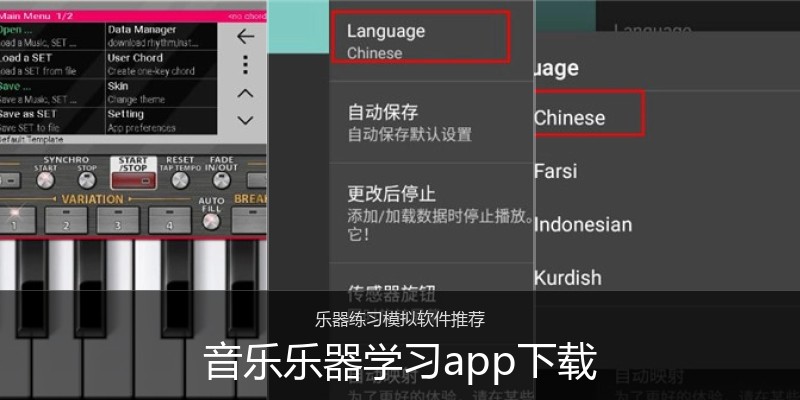Screen dimensions: 800x400
Task: Select Load a SET menu entry
Action: point(52,64)
